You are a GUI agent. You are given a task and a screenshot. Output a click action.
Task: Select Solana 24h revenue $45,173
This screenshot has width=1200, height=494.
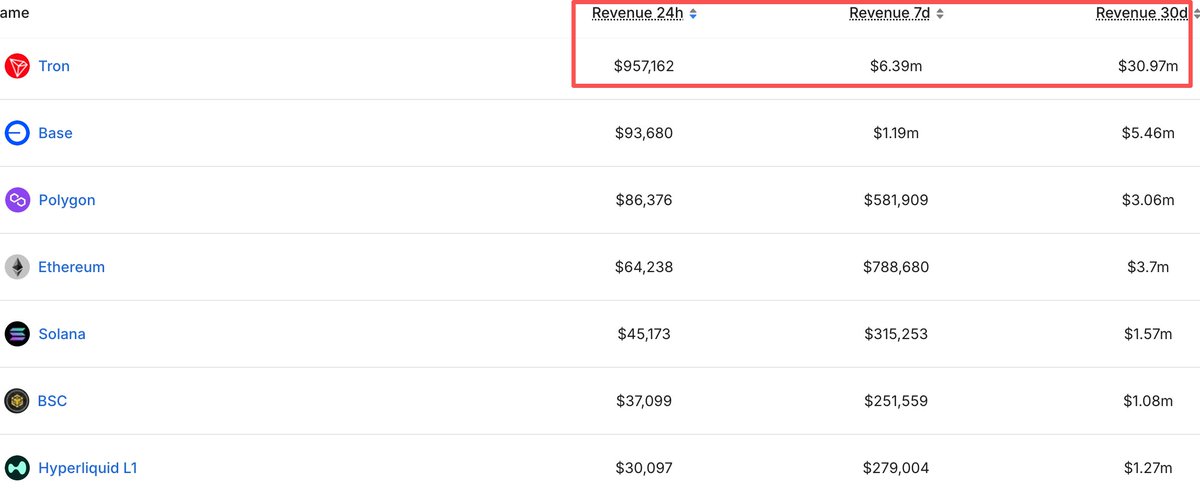(644, 334)
